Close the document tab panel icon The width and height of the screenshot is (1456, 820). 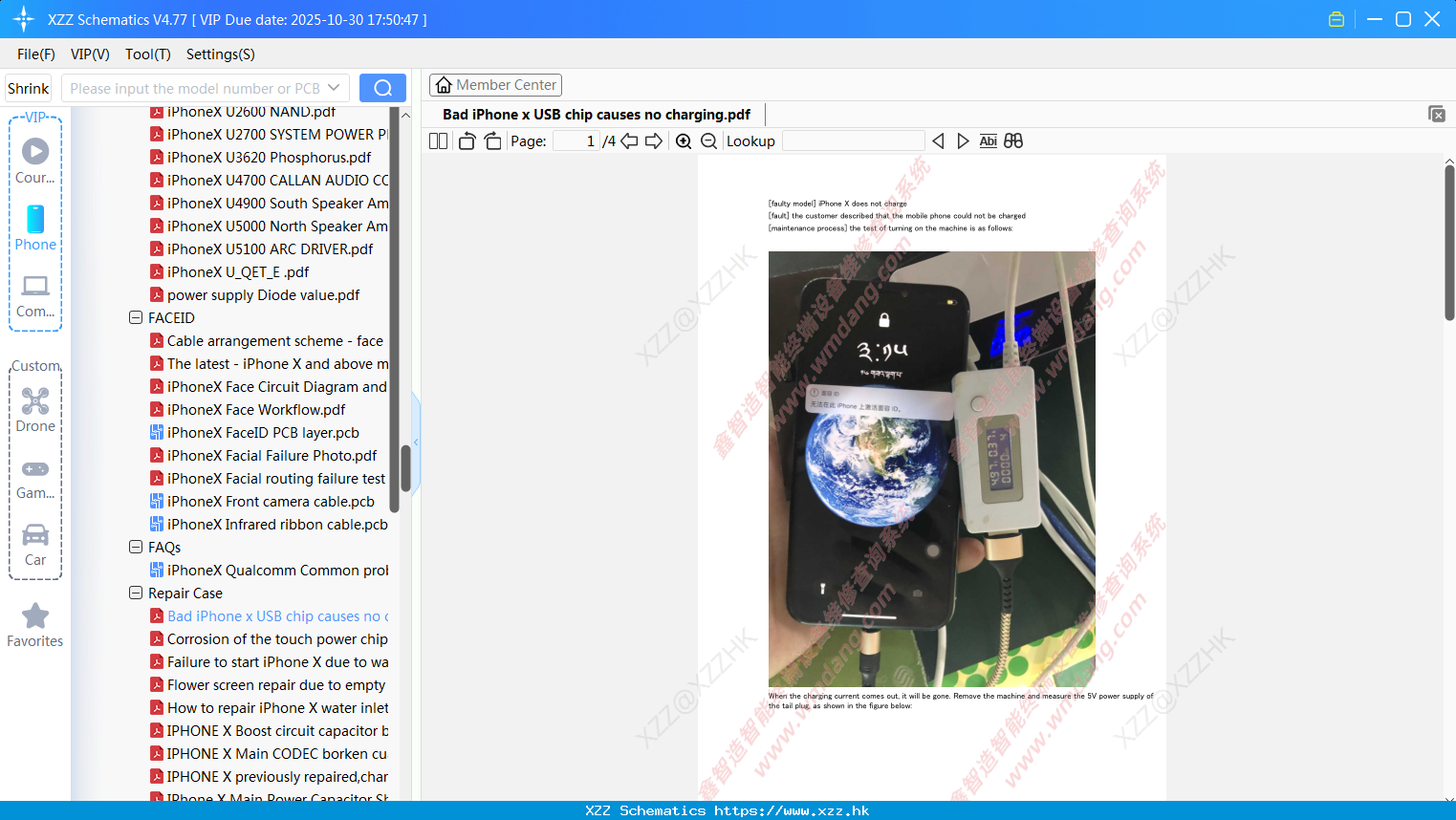tap(1437, 114)
